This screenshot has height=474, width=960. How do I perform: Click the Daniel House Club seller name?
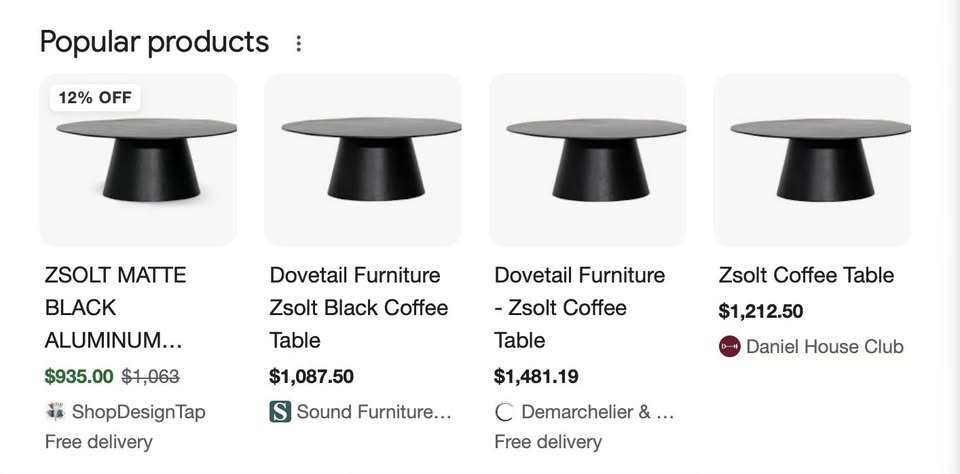pos(824,346)
